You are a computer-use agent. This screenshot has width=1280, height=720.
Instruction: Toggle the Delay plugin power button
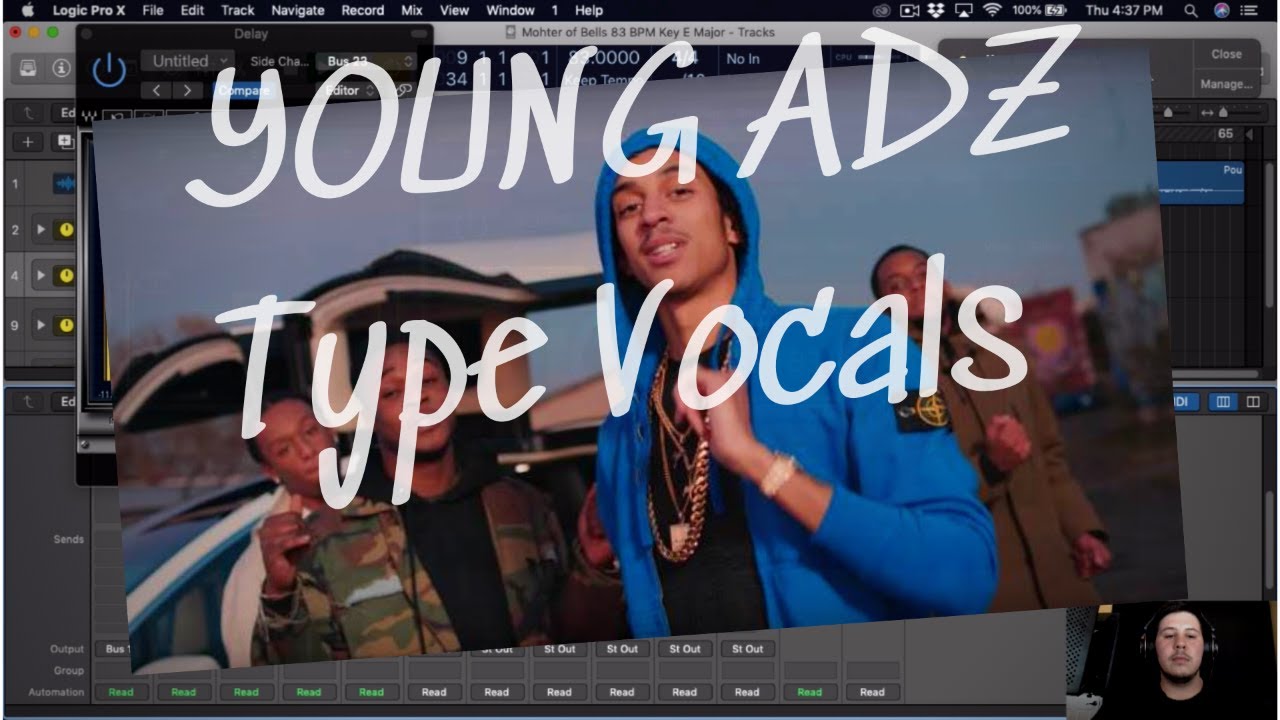tap(109, 70)
